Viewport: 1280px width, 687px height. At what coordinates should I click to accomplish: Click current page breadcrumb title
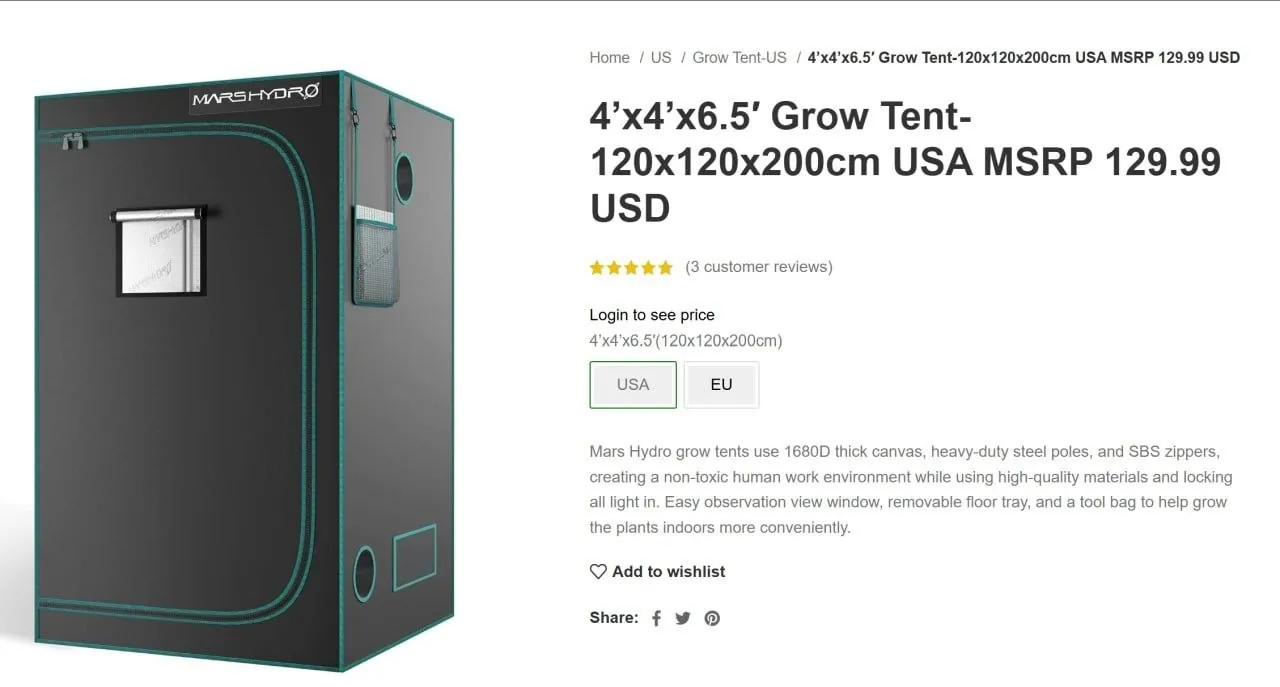click(x=1024, y=58)
